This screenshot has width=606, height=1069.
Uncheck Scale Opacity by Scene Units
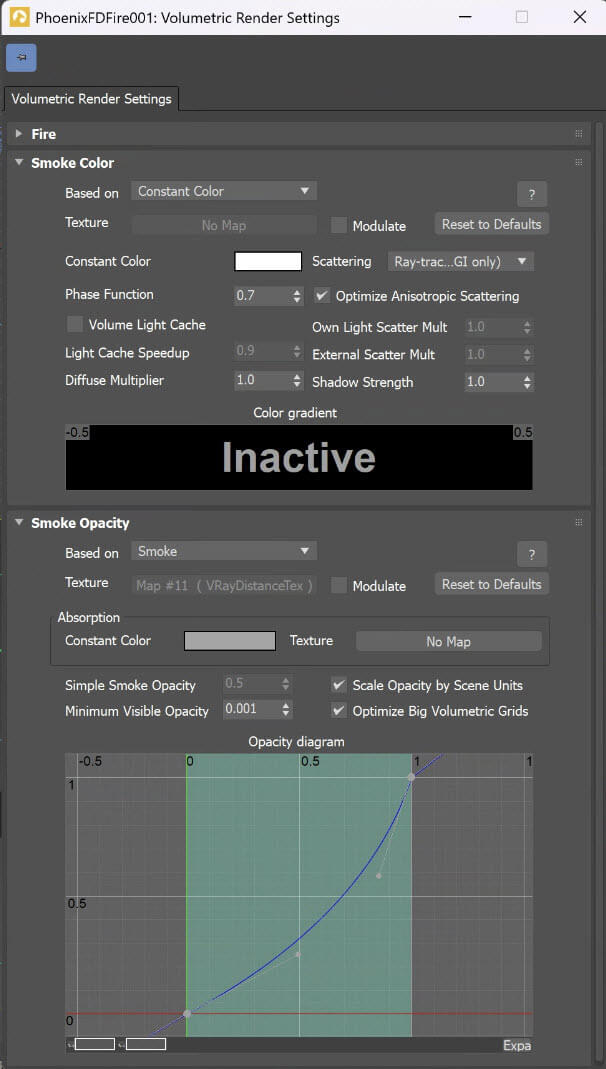pyautogui.click(x=338, y=684)
